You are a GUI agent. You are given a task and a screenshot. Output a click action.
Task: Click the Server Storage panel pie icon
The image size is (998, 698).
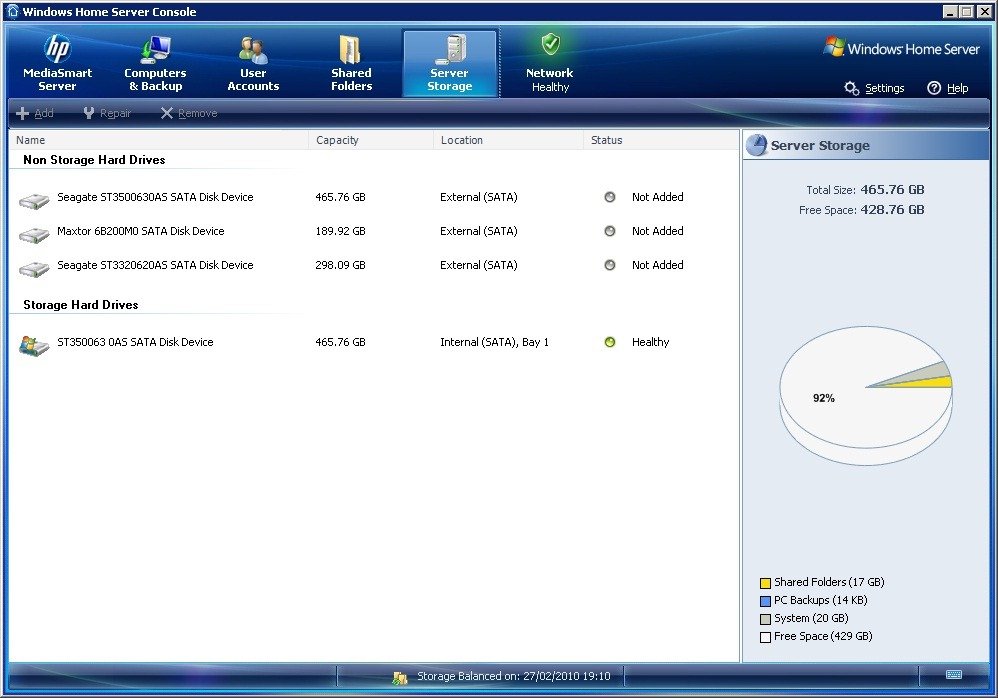pos(756,145)
